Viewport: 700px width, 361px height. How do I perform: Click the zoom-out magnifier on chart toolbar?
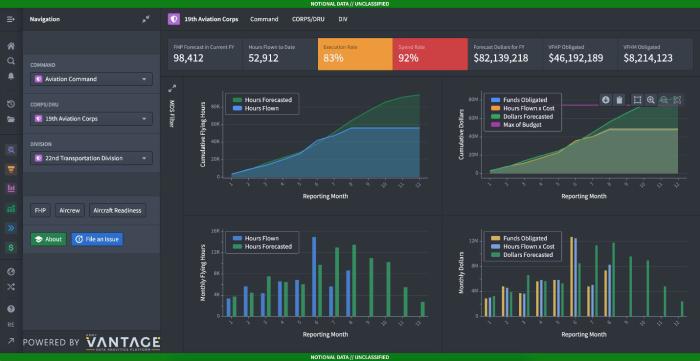tap(664, 100)
